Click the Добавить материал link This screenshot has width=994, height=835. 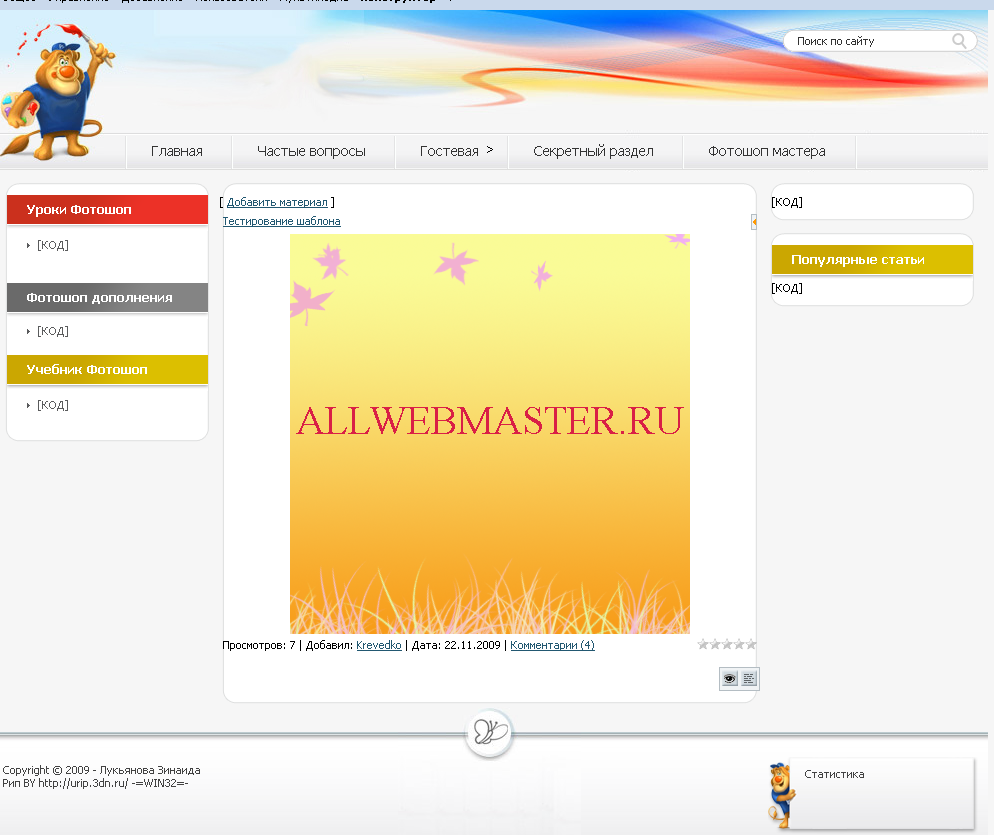tap(277, 202)
